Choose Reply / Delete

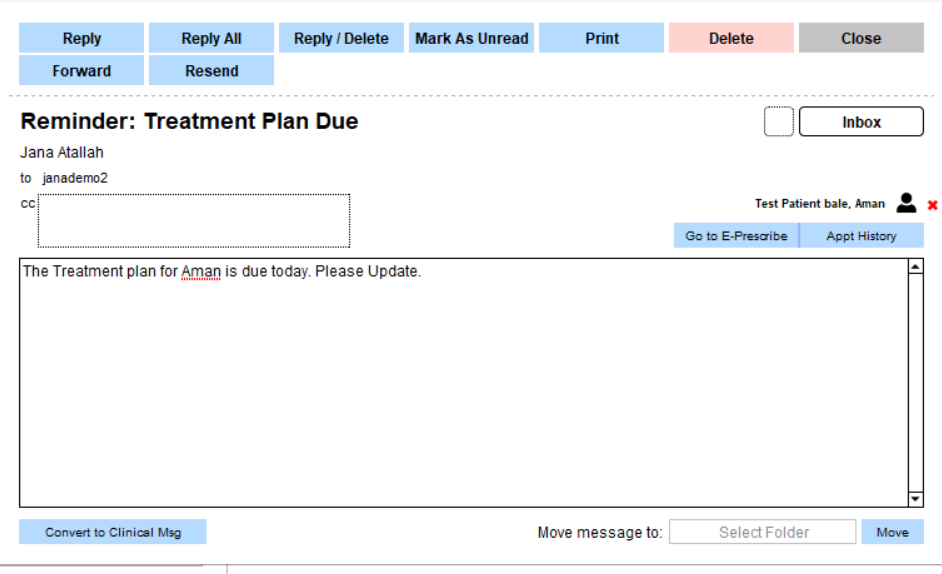(341, 38)
